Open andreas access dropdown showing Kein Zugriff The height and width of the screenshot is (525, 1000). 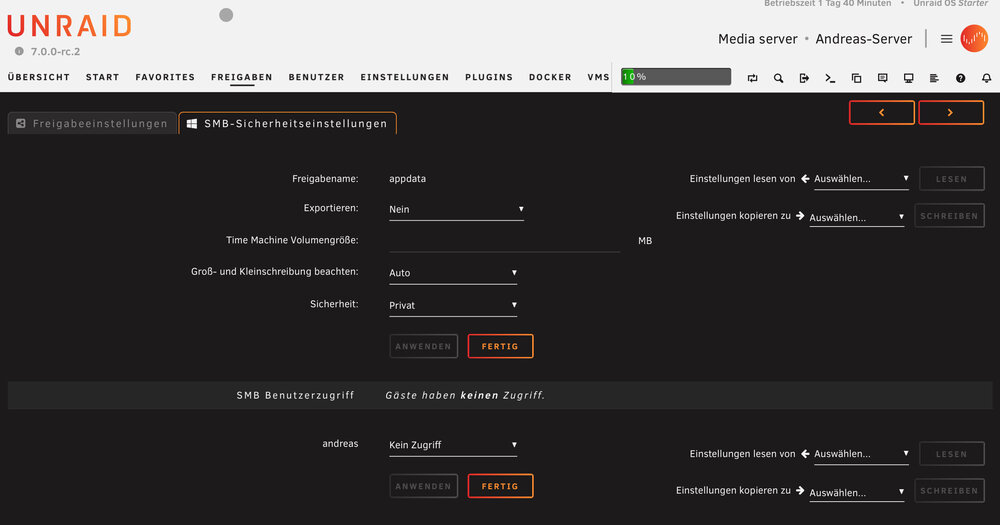point(453,445)
